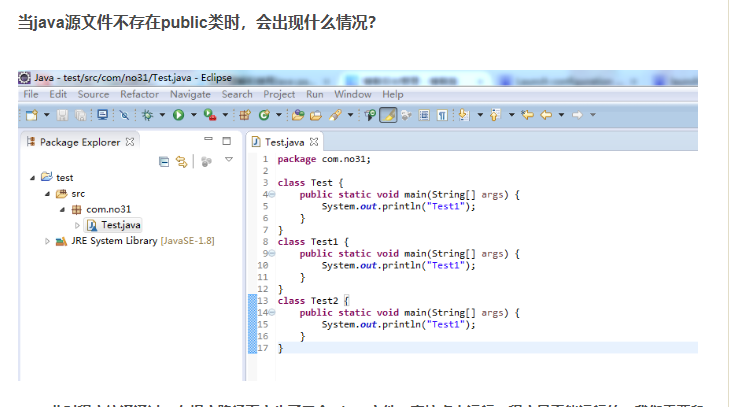Viewport: 729px width, 407px height.
Task: Toggle Show Whitespace Characters pilcrow icon
Action: tap(442, 115)
